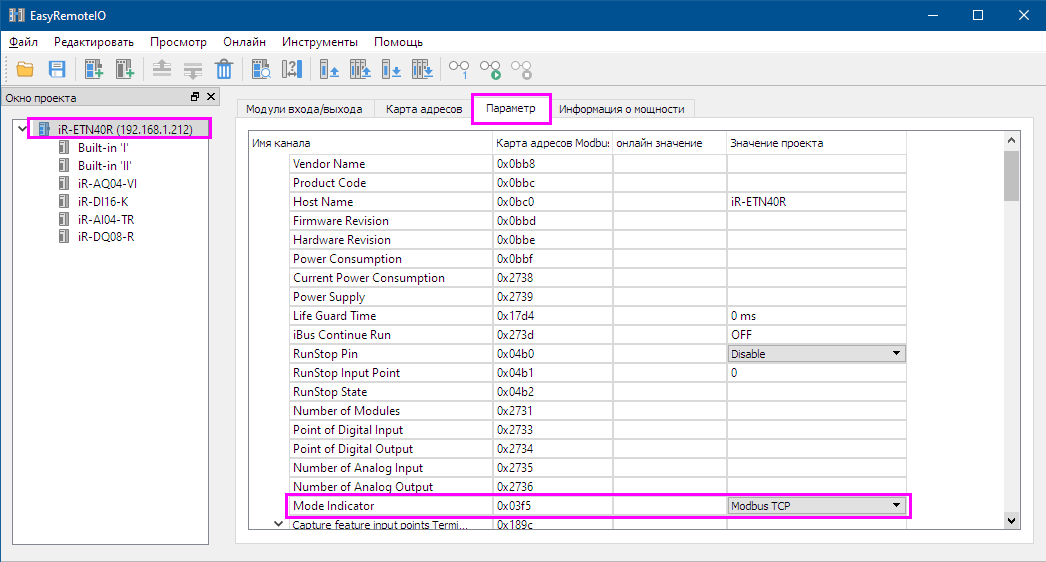Add a module using the second green-plus icon

click(x=125, y=69)
